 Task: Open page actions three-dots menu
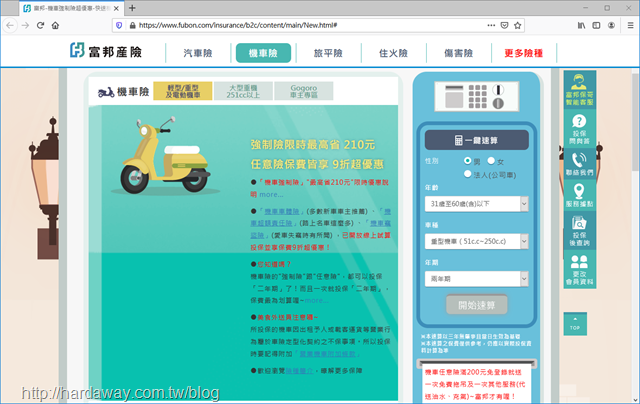[491, 25]
